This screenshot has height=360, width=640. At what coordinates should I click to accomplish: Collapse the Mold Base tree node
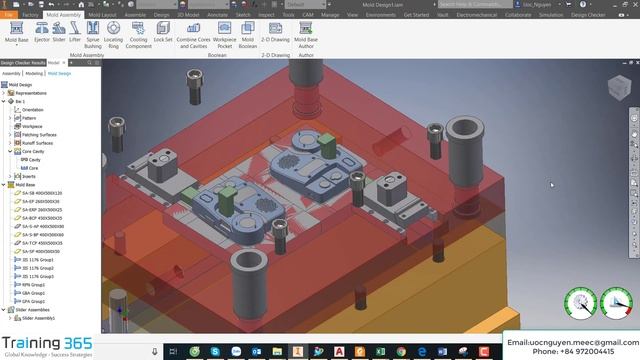[4, 185]
